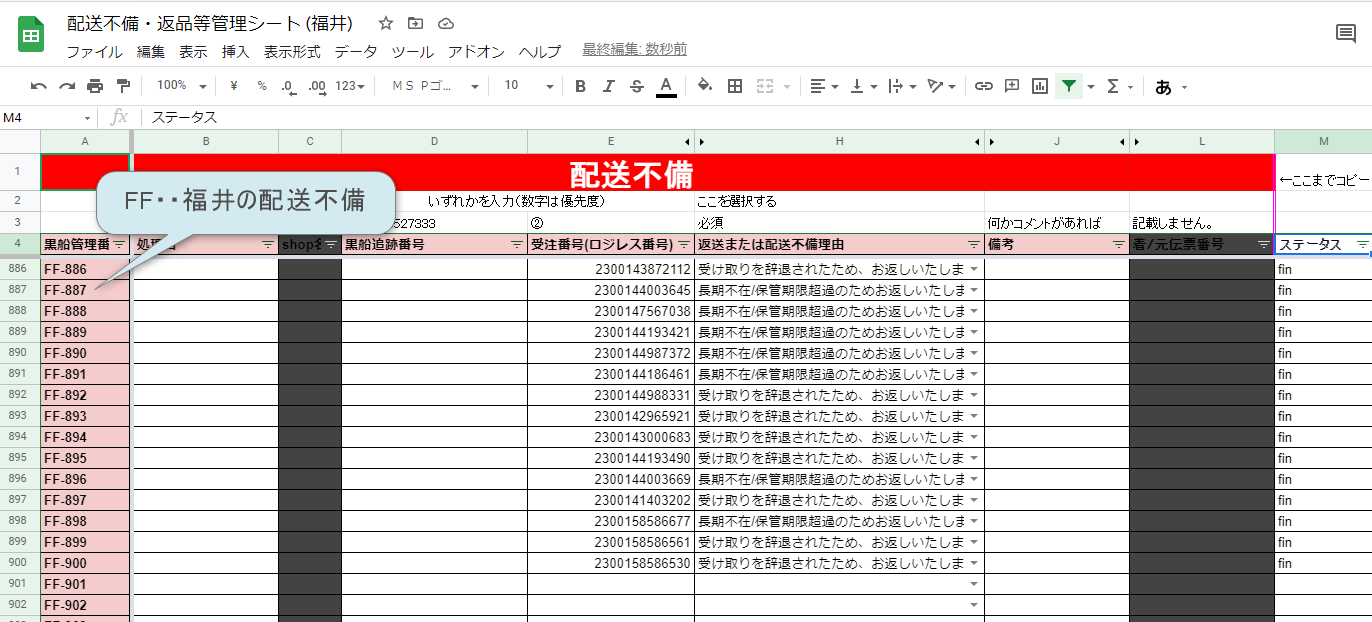Open the データ menu
1372x622 pixels.
[x=356, y=52]
